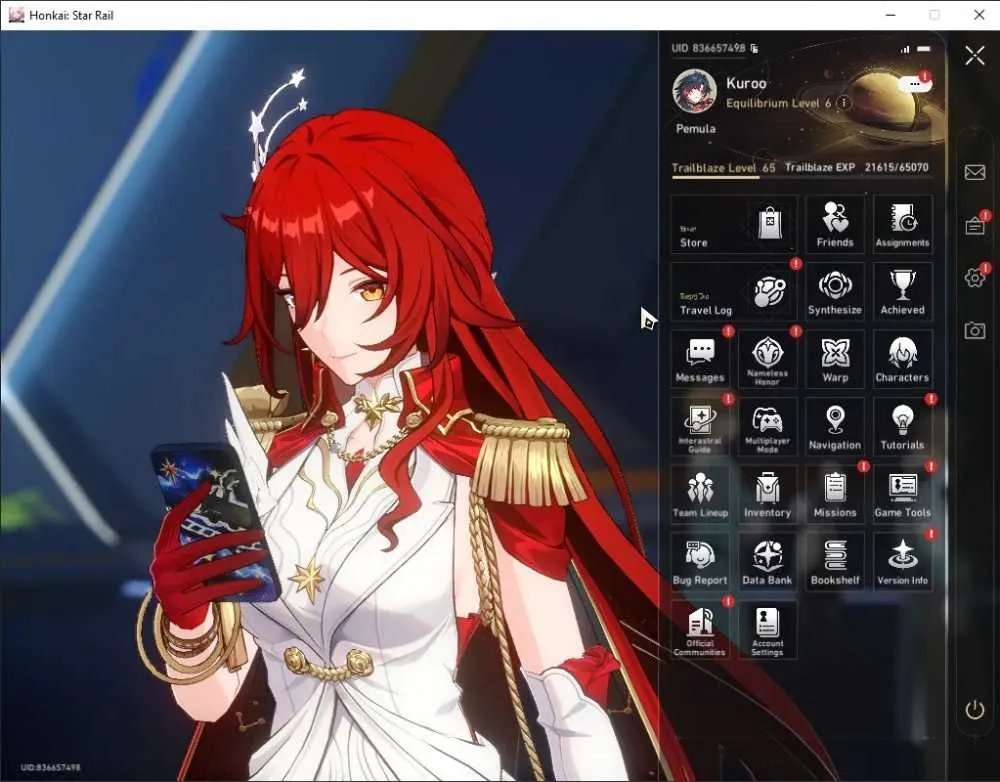Click the Kuroo profile avatar
Screen dimensions: 1000x782
click(695, 91)
